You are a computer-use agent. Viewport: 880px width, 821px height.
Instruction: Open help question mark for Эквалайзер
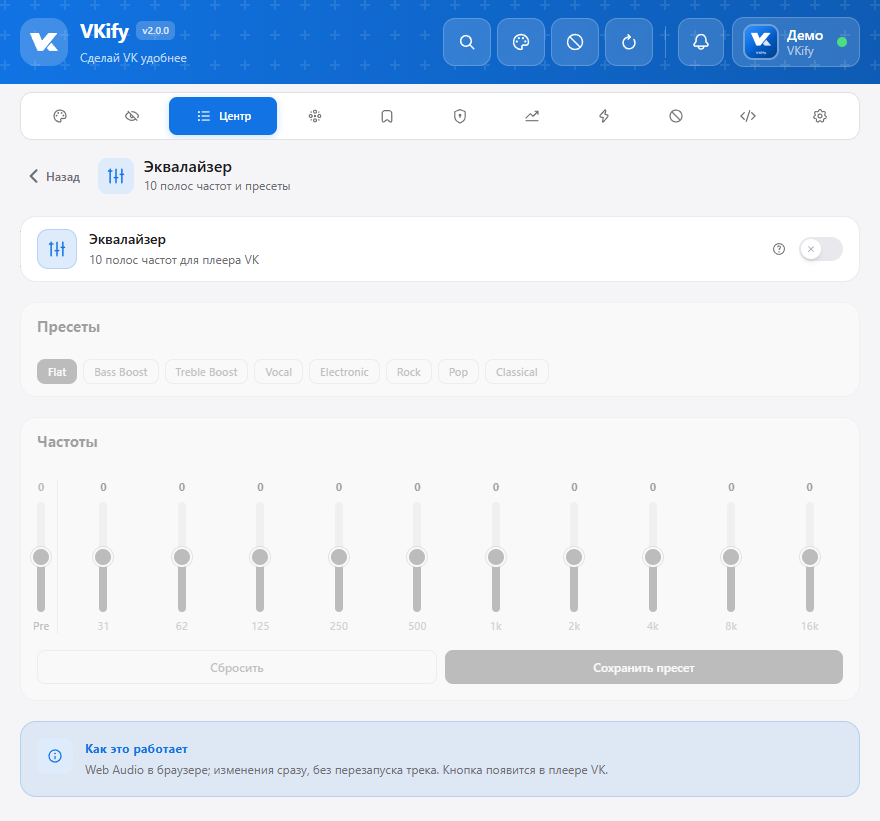pos(779,249)
